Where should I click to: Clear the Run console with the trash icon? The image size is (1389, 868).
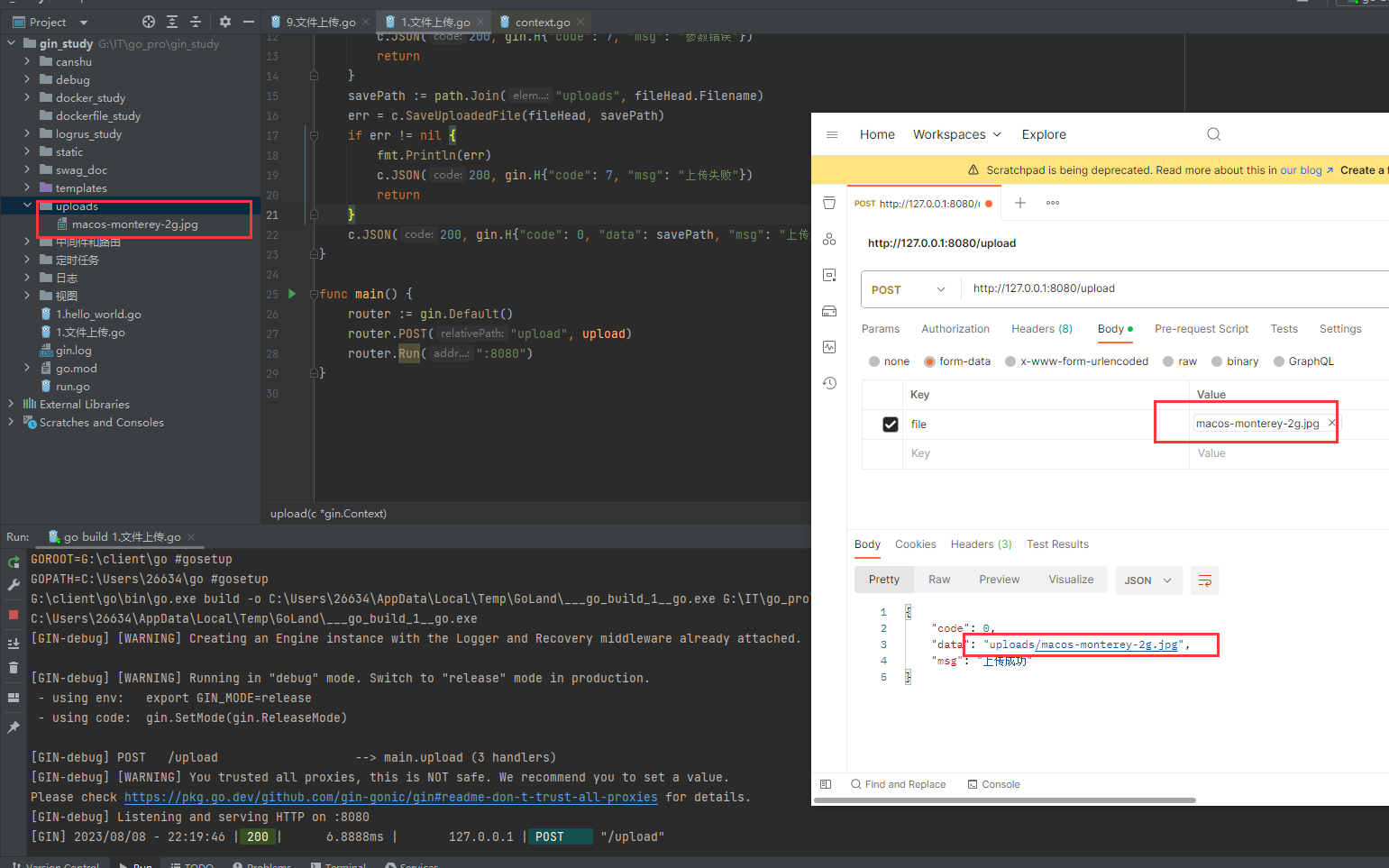[14, 668]
